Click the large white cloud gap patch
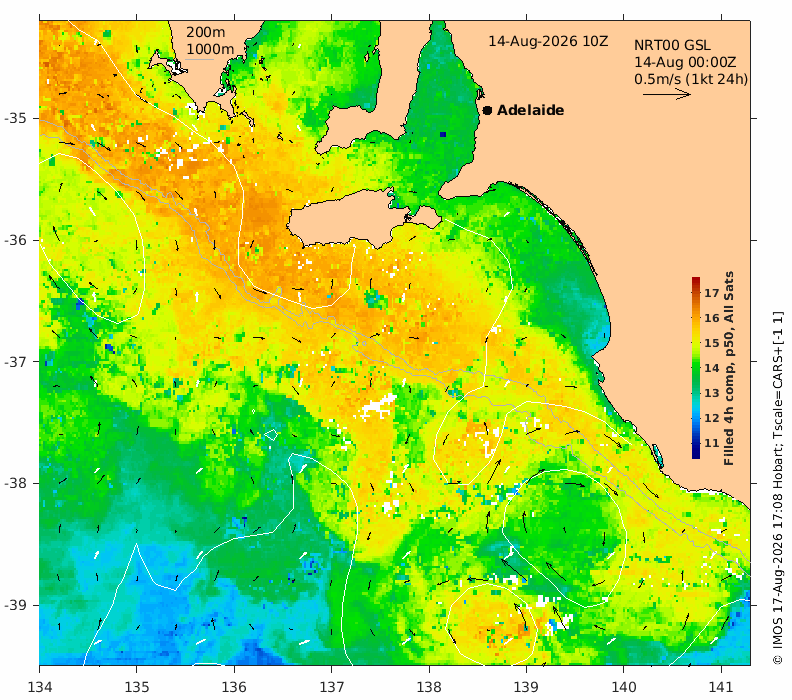Screen dimensions: 792x700 pyautogui.click(x=378, y=407)
